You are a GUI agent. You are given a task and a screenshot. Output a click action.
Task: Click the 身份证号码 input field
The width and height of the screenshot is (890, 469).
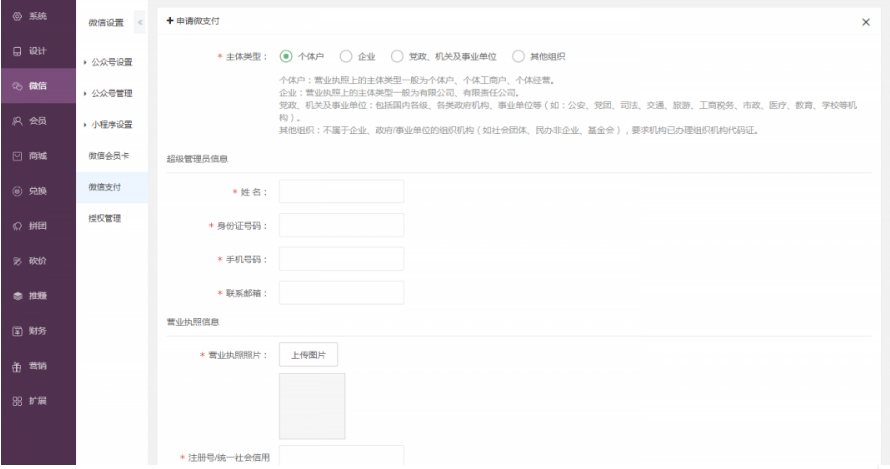point(341,225)
